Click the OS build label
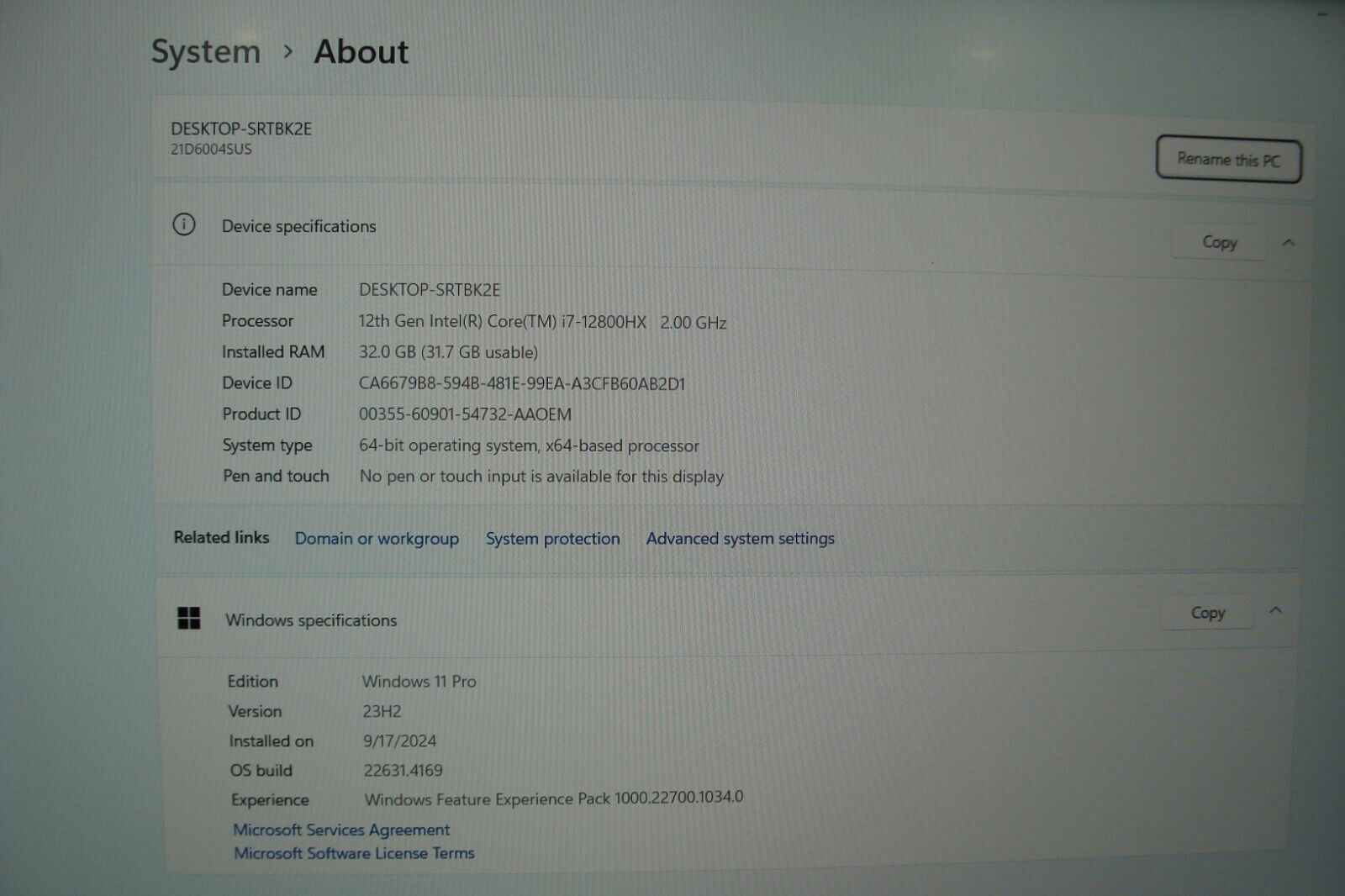1345x896 pixels. pos(261,770)
